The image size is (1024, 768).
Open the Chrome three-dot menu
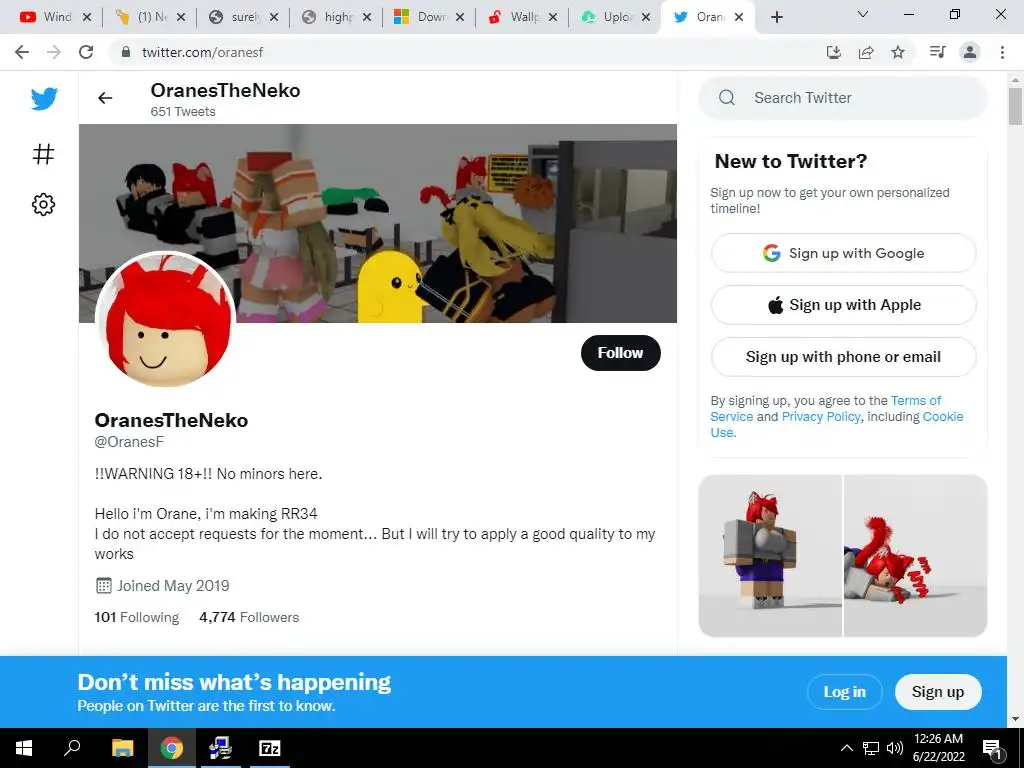[x=1002, y=52]
